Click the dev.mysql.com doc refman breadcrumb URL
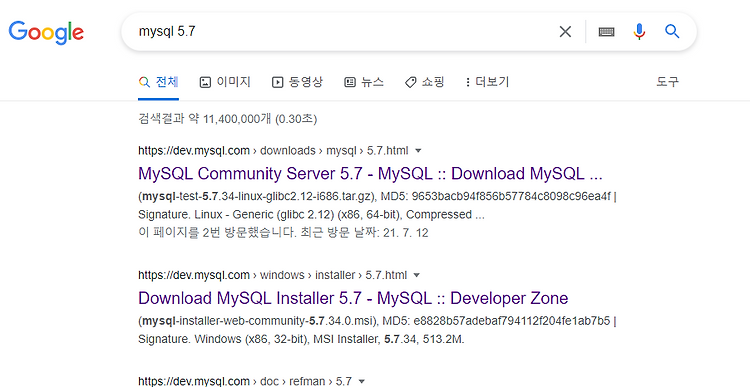The image size is (750, 387). click(x=245, y=381)
